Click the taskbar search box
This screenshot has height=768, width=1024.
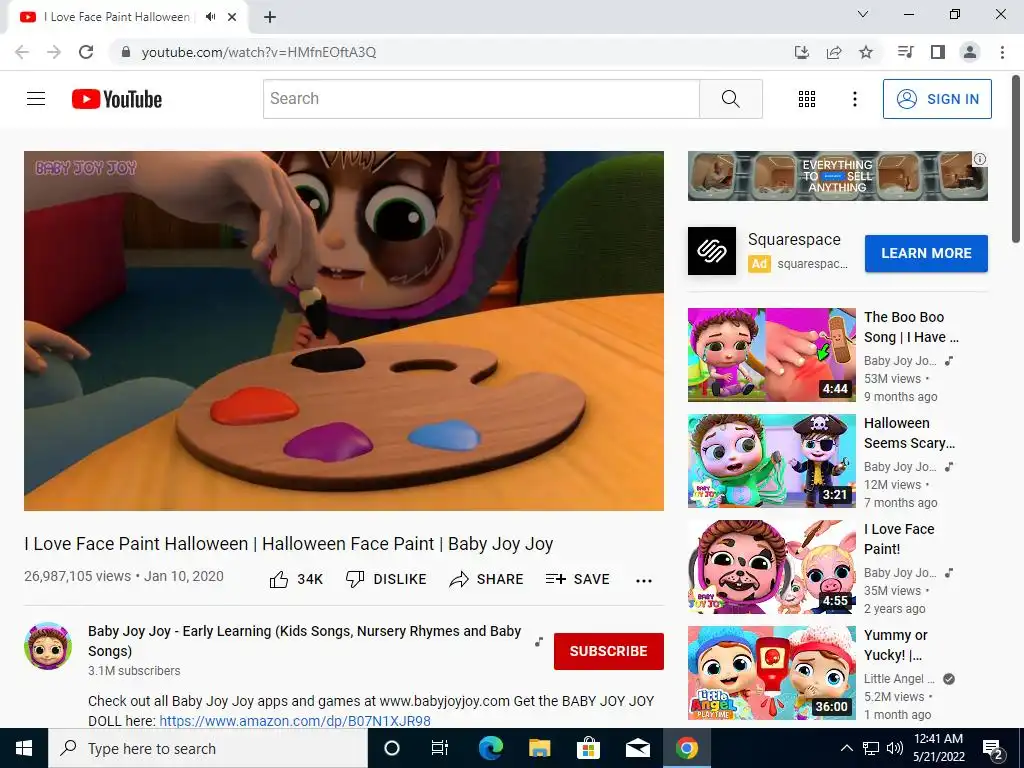208,748
